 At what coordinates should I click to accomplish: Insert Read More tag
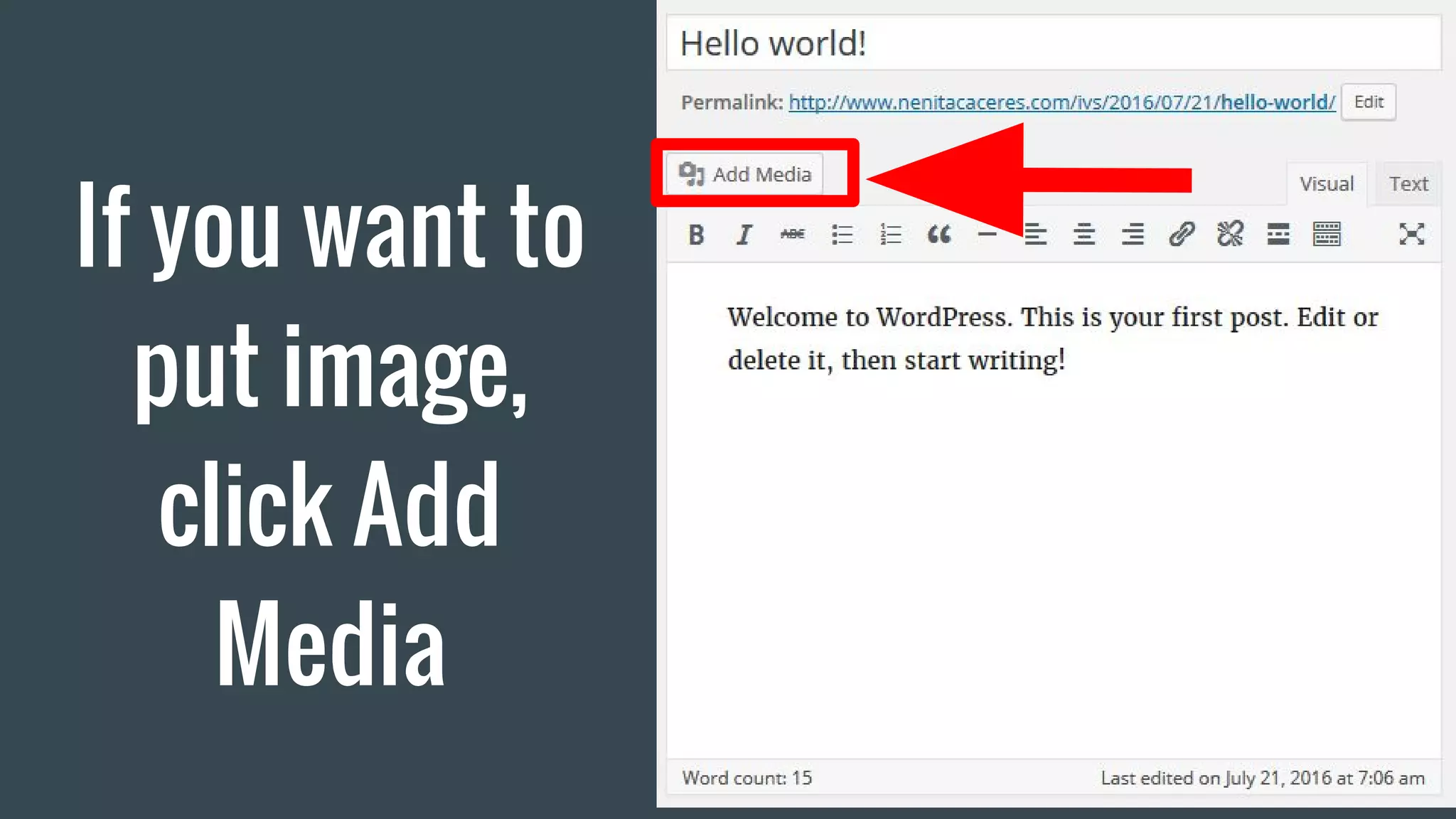point(1278,235)
